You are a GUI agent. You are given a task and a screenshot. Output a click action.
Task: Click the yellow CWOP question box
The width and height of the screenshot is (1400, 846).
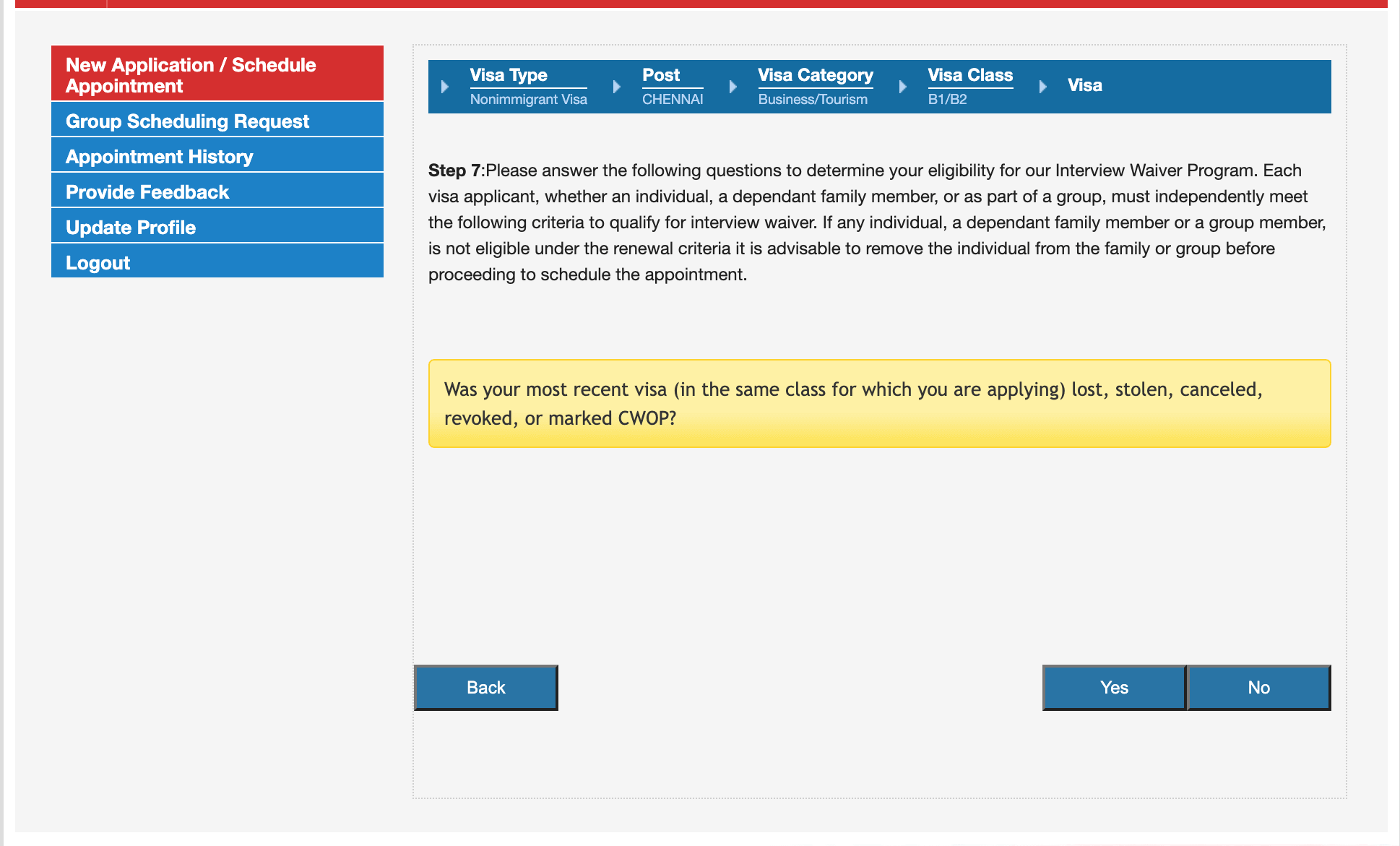coord(879,404)
